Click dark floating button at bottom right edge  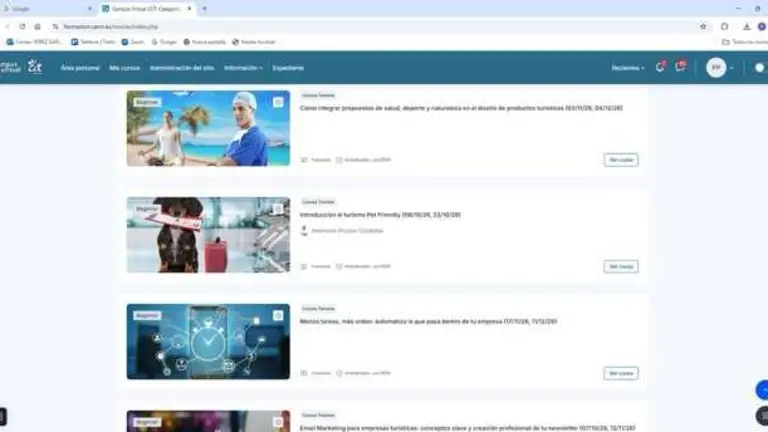pyautogui.click(x=762, y=416)
